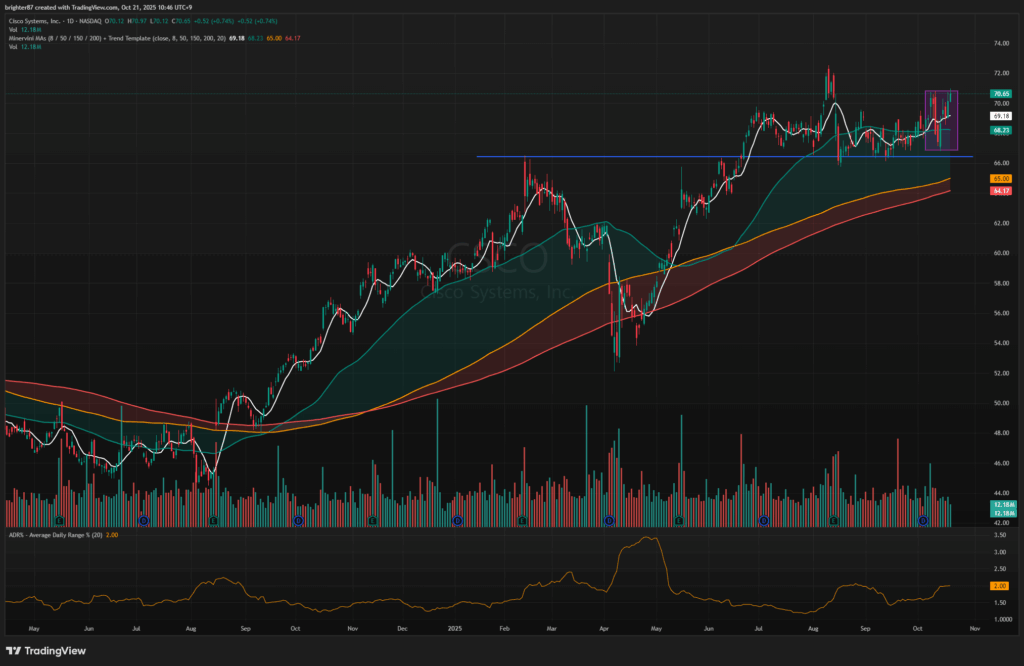Click the earnings marker below mid-February 2025
The image size is (1024, 666).
pos(523,521)
